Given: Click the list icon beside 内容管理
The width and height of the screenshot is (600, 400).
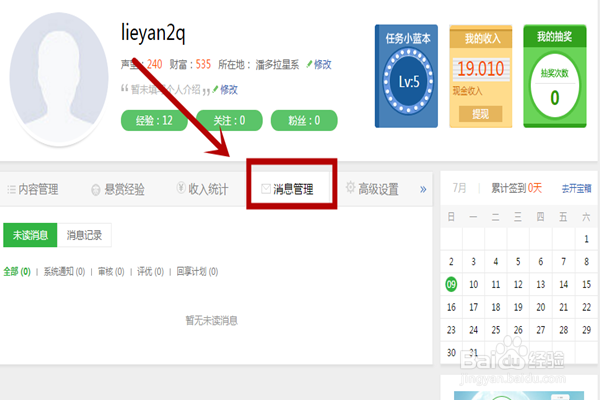Looking at the screenshot, I should point(11,189).
